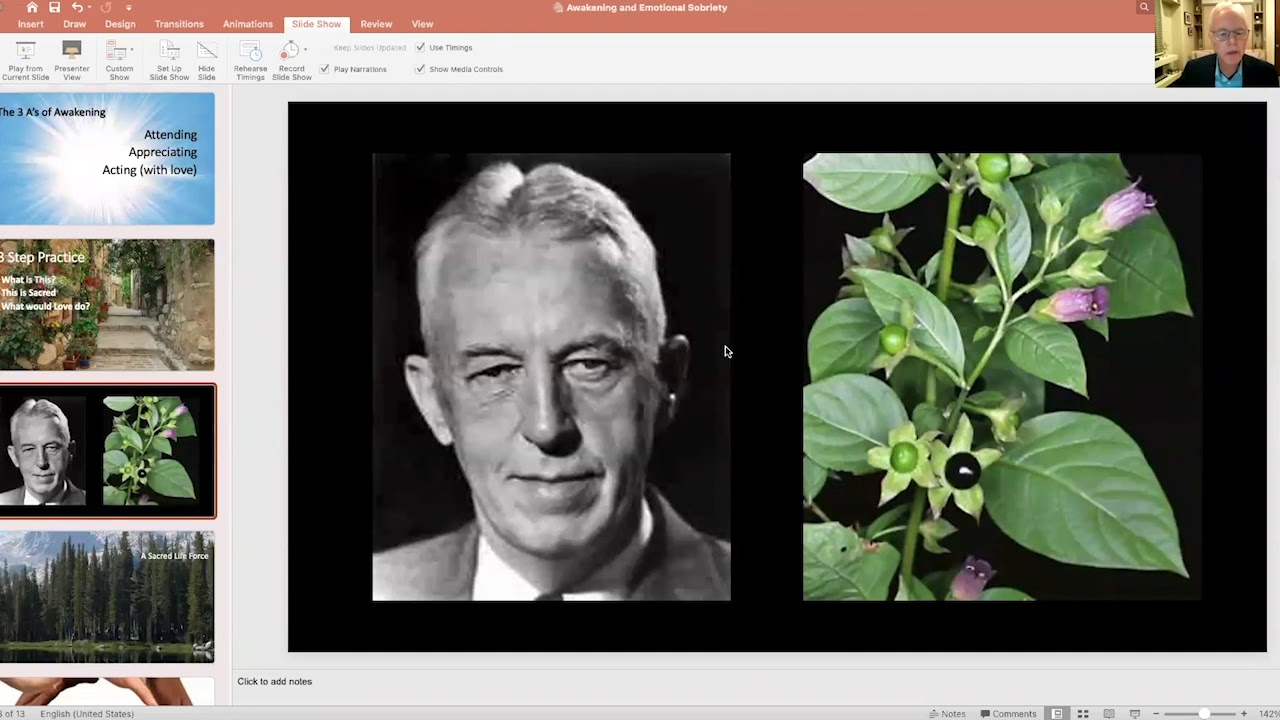Click the zoom in plus button

click(1244, 714)
